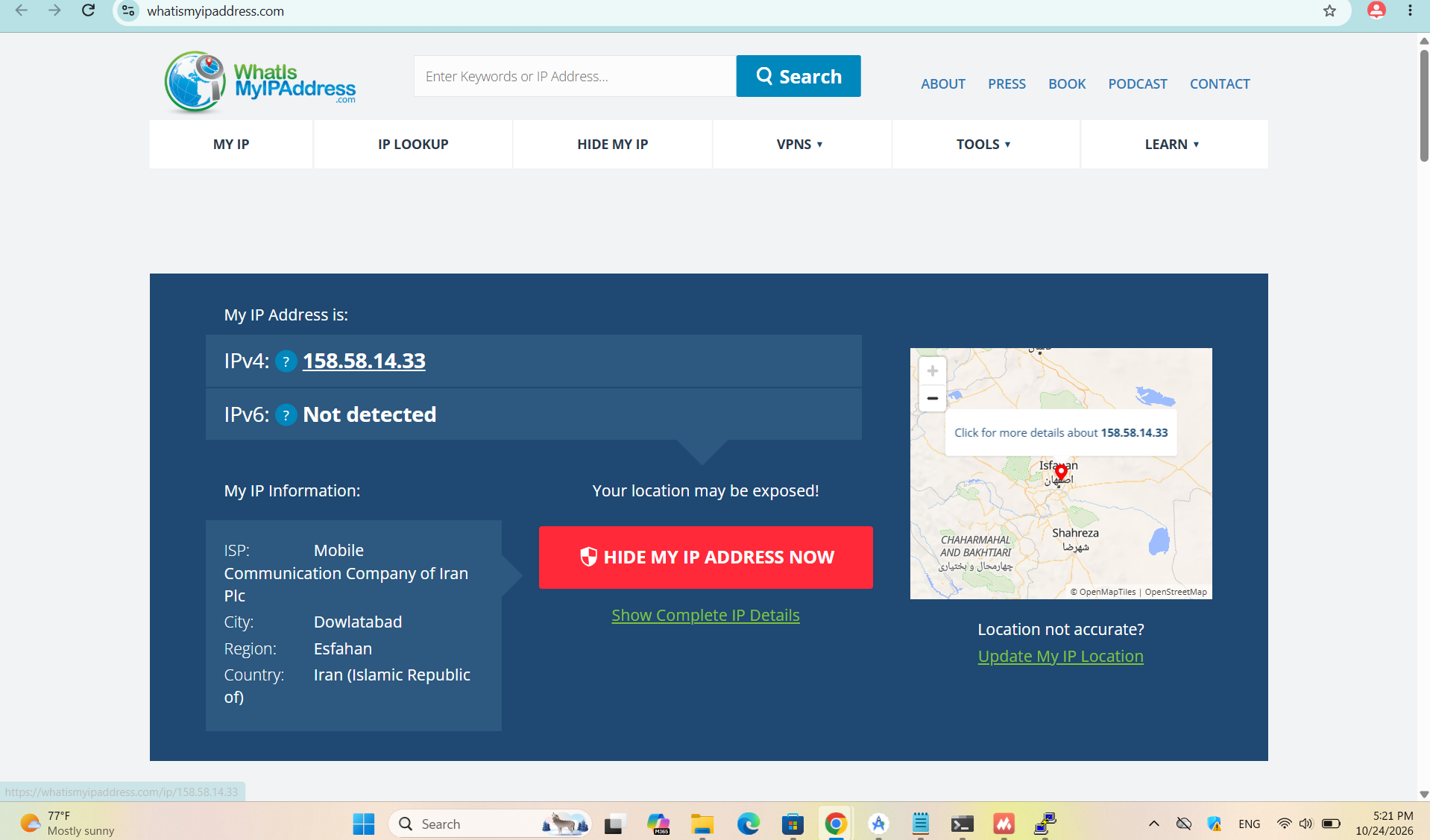The height and width of the screenshot is (840, 1430).
Task: Click the blue Search button
Action: coord(799,76)
